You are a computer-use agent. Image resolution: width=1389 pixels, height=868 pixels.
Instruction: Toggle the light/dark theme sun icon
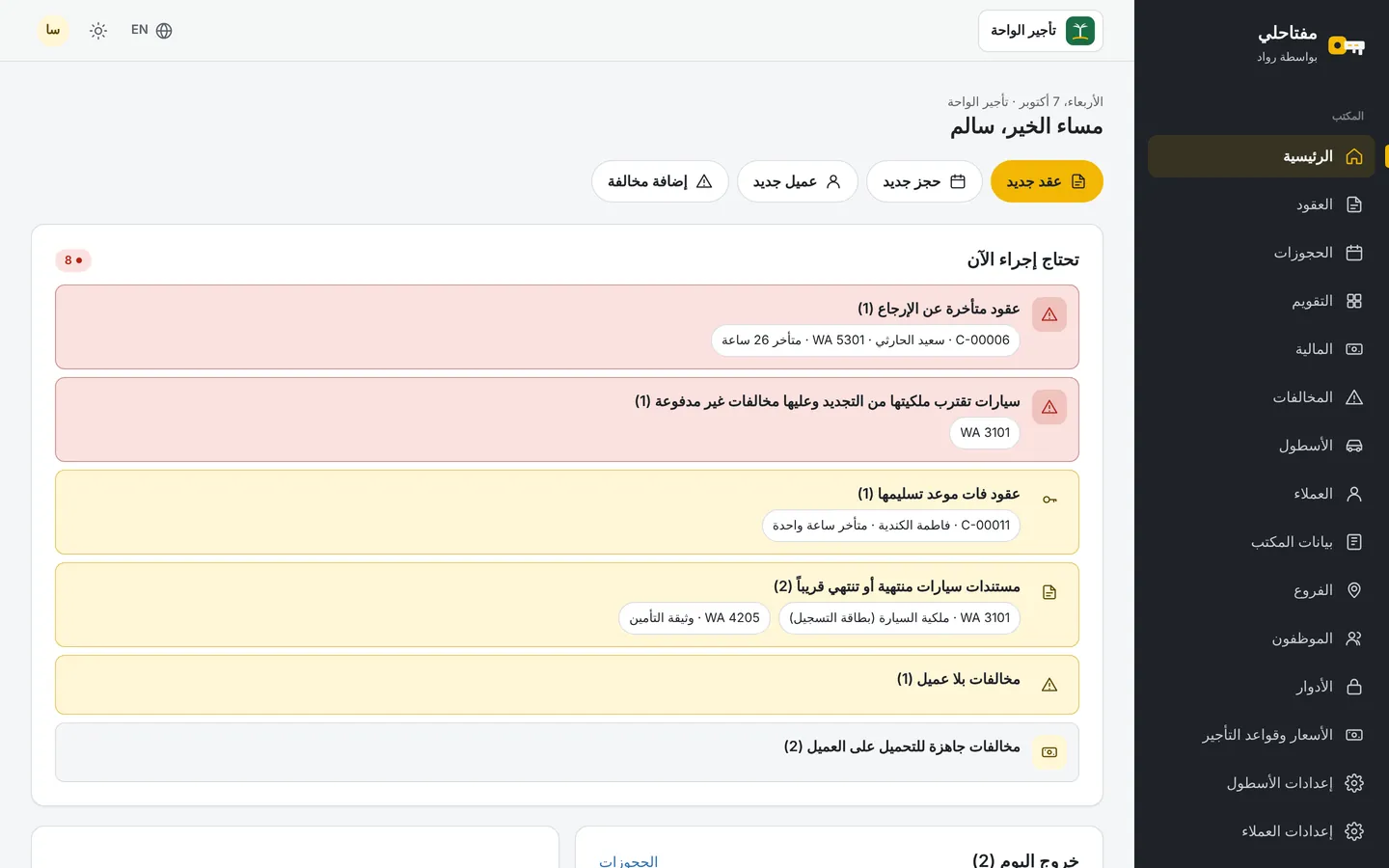coord(98,31)
